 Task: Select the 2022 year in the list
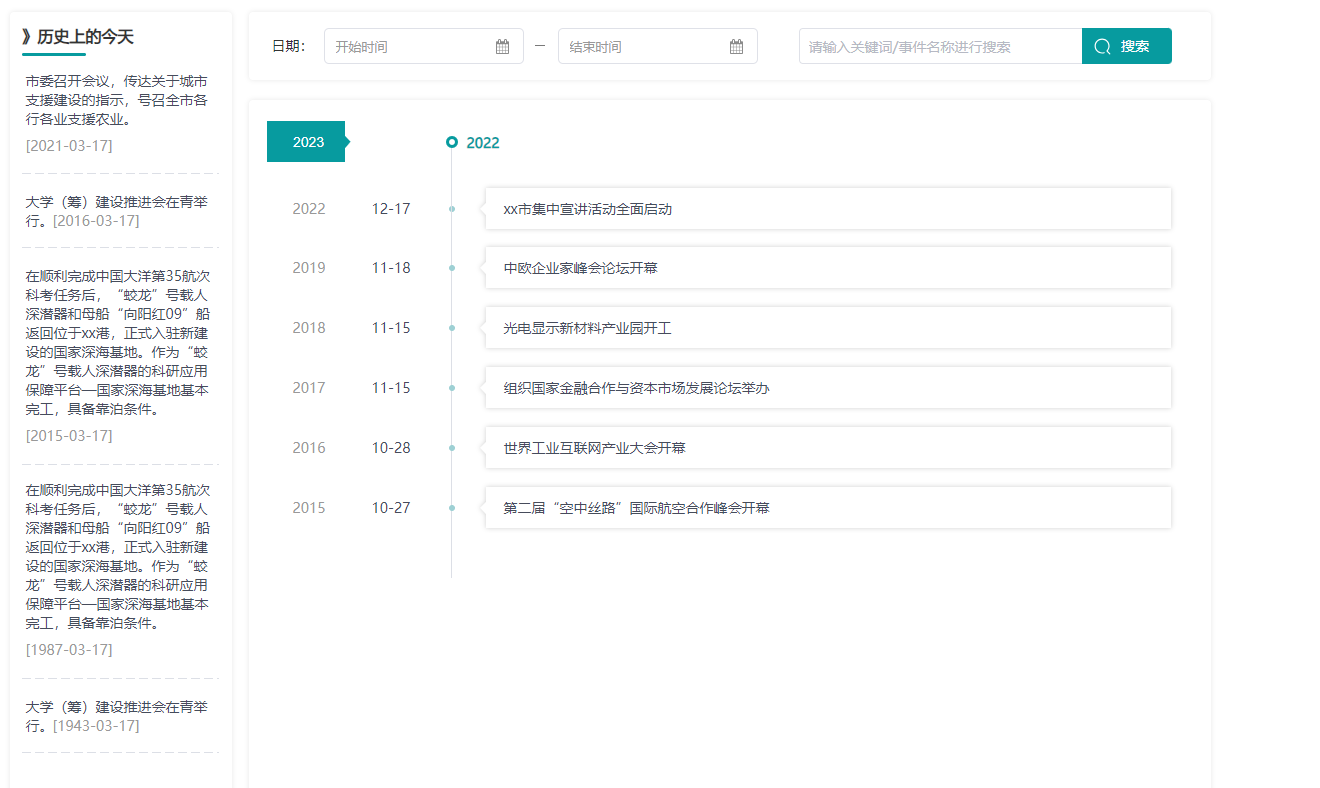309,209
